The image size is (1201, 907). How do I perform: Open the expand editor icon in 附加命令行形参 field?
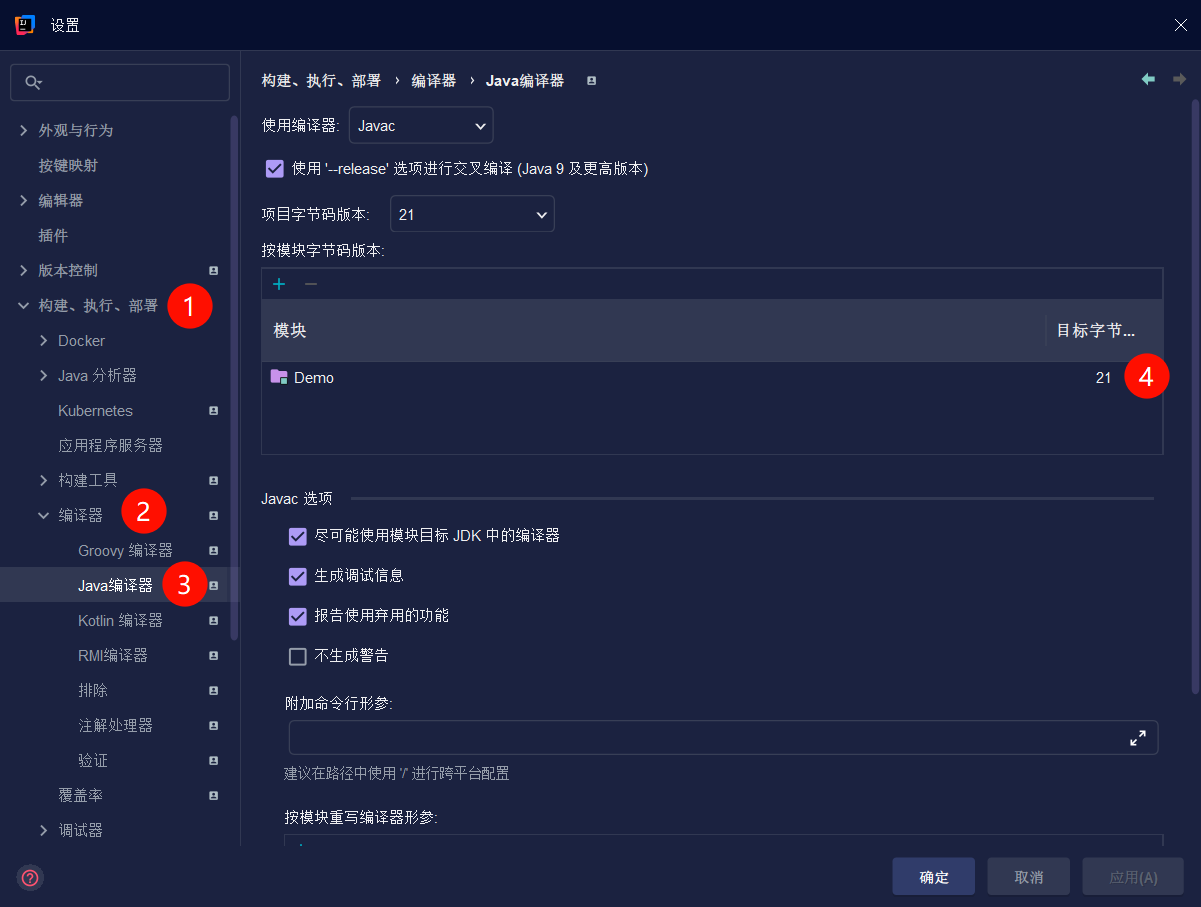1138,737
